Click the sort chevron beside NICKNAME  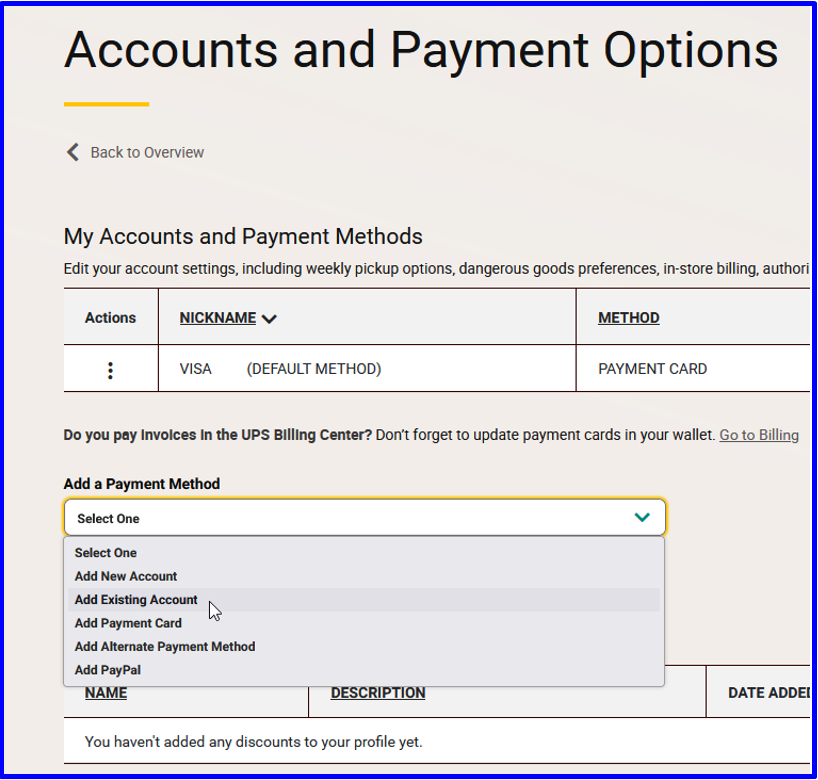click(x=269, y=319)
